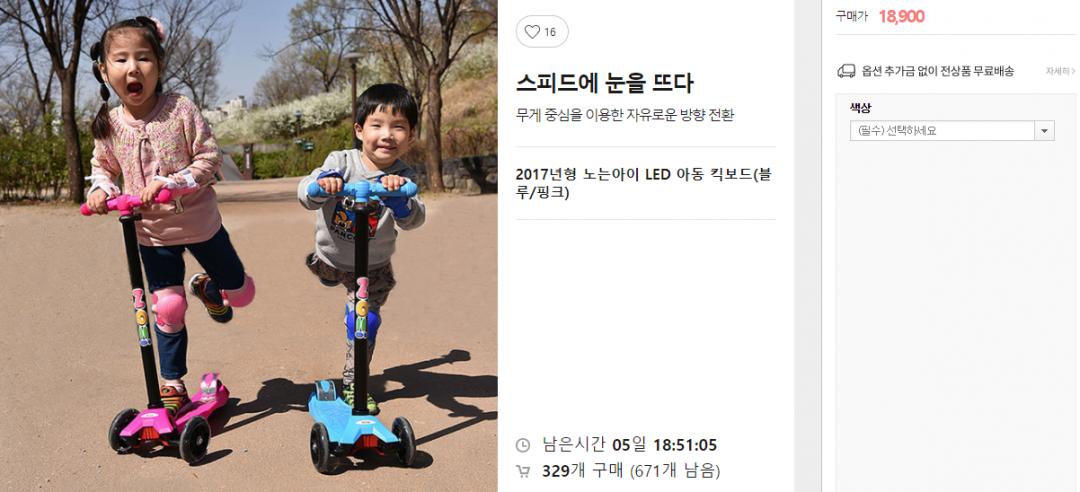Click the arrow button of the 색상 dropdown
Image resolution: width=1080 pixels, height=492 pixels.
pos(1044,131)
